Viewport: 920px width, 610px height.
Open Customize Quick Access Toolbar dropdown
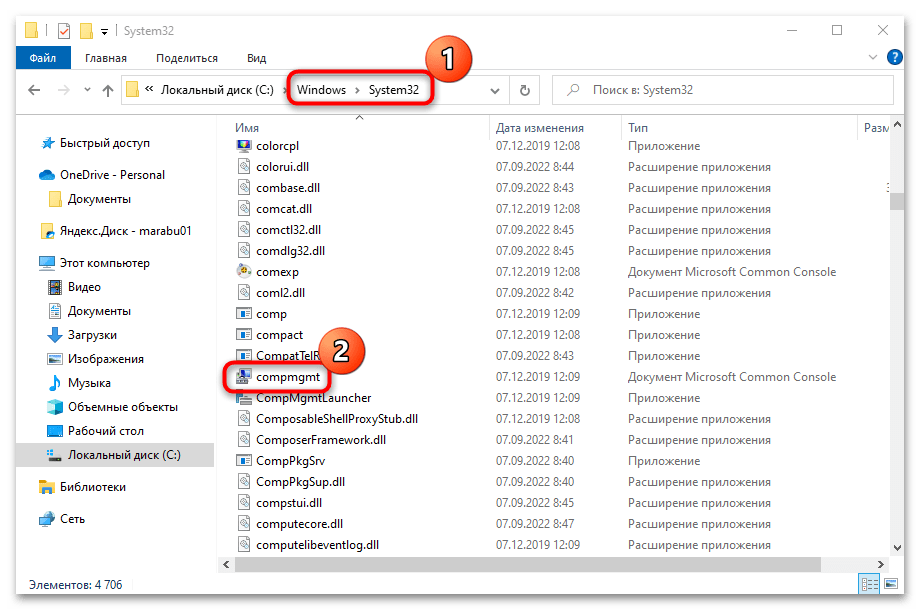[105, 31]
